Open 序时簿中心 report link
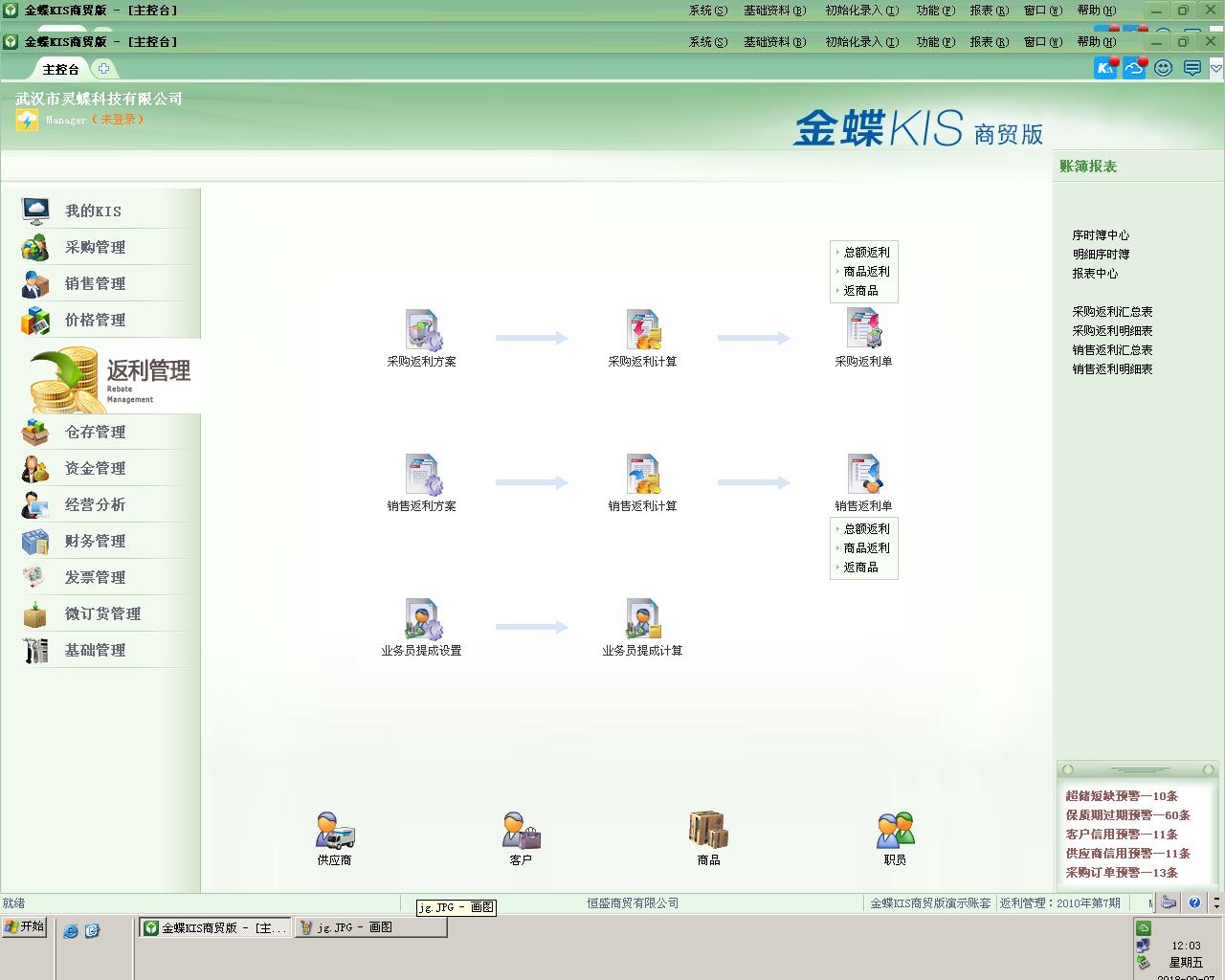The width and height of the screenshot is (1225, 980). [x=1101, y=234]
